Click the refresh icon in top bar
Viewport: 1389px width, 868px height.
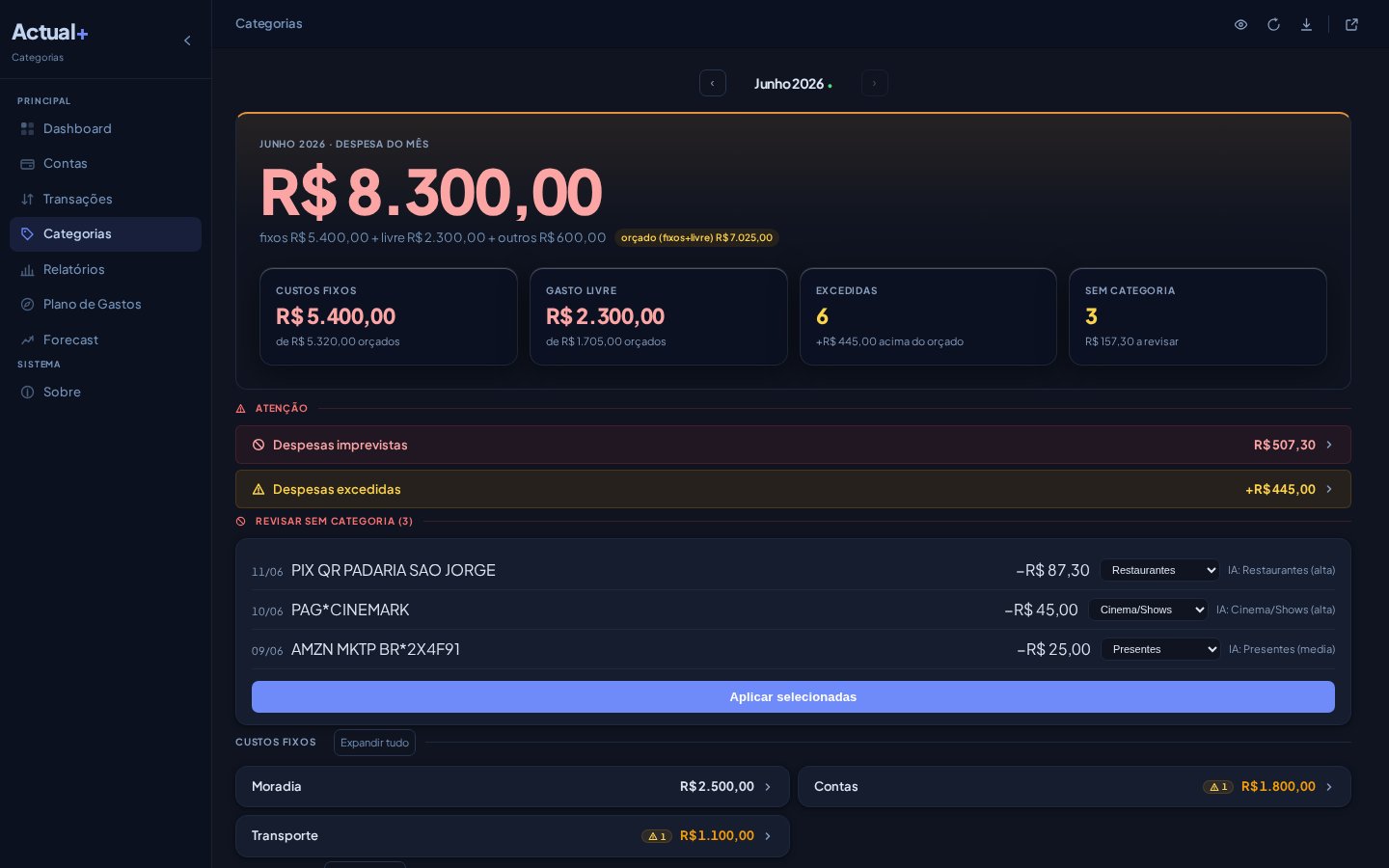(1273, 24)
